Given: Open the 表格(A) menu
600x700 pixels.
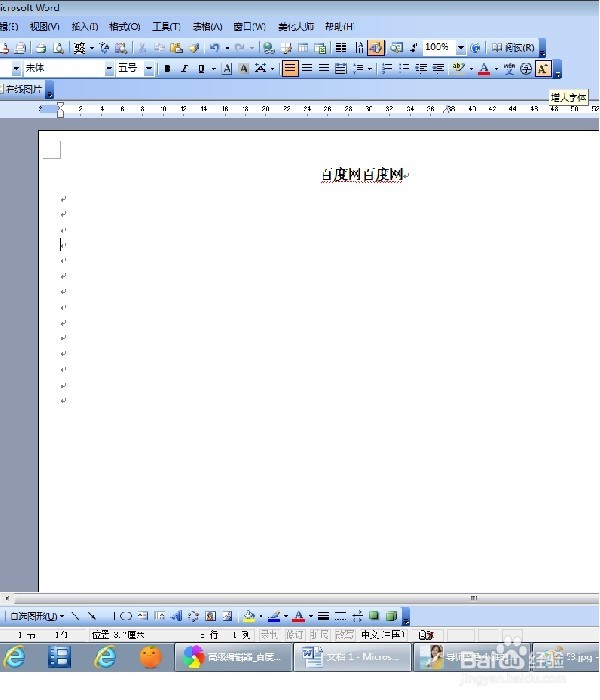Looking at the screenshot, I should (x=207, y=27).
